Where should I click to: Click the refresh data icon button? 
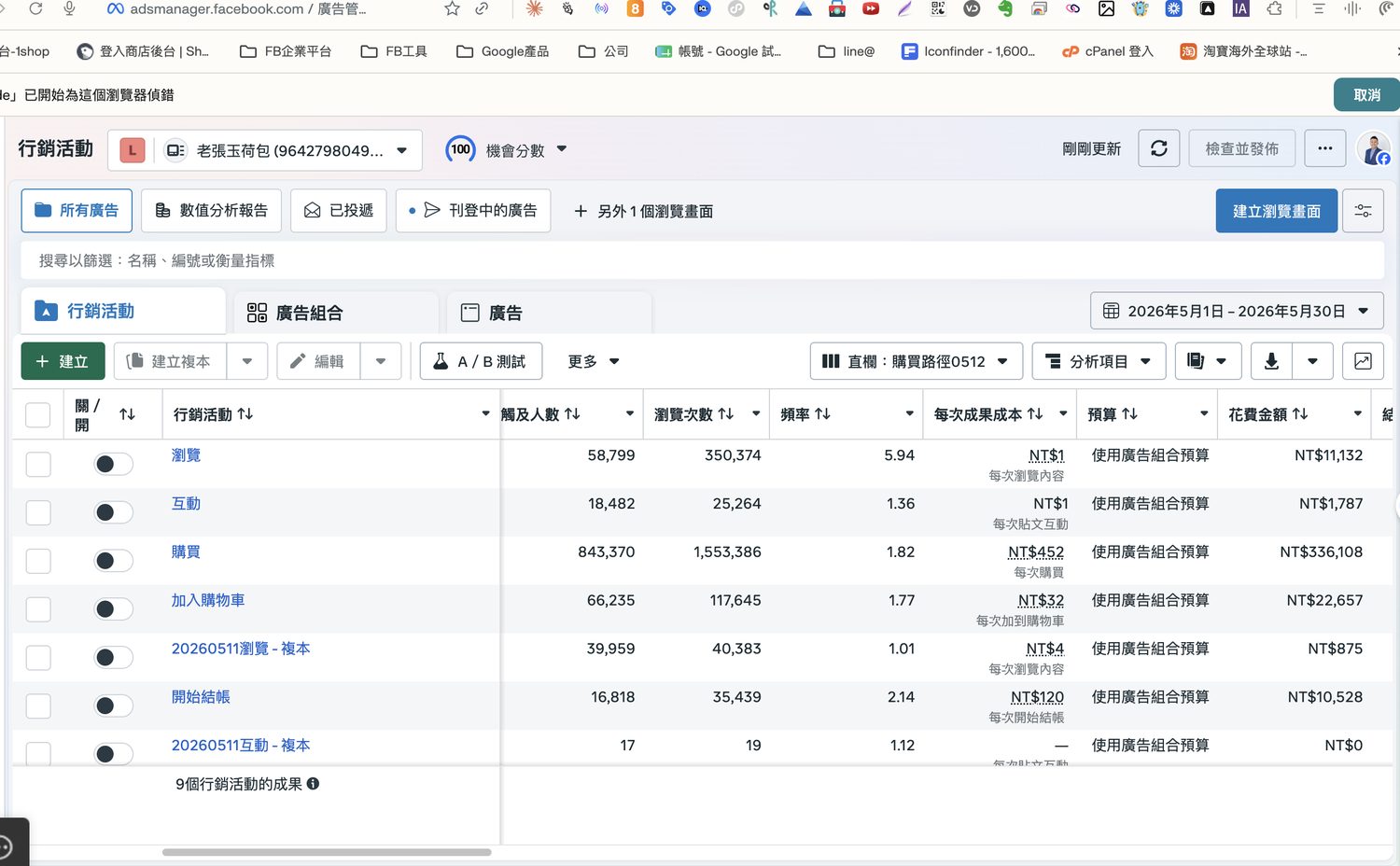point(1158,148)
